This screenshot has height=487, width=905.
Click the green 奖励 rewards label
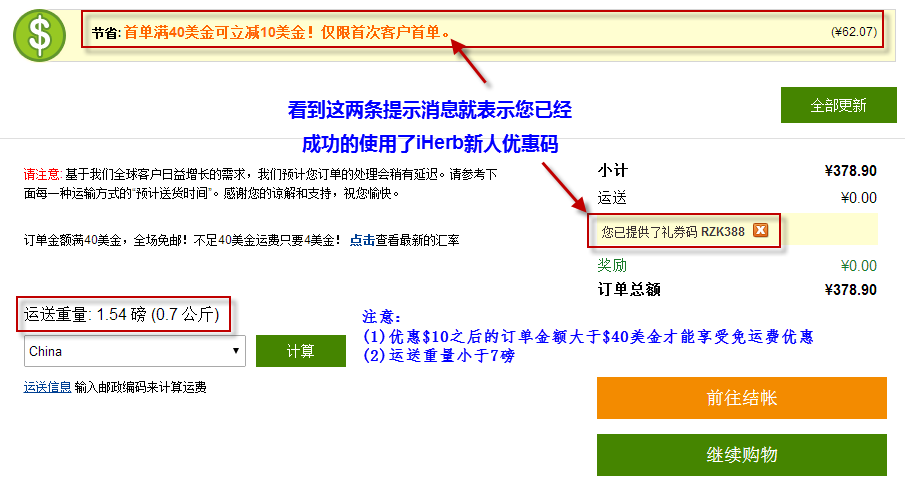coord(612,265)
